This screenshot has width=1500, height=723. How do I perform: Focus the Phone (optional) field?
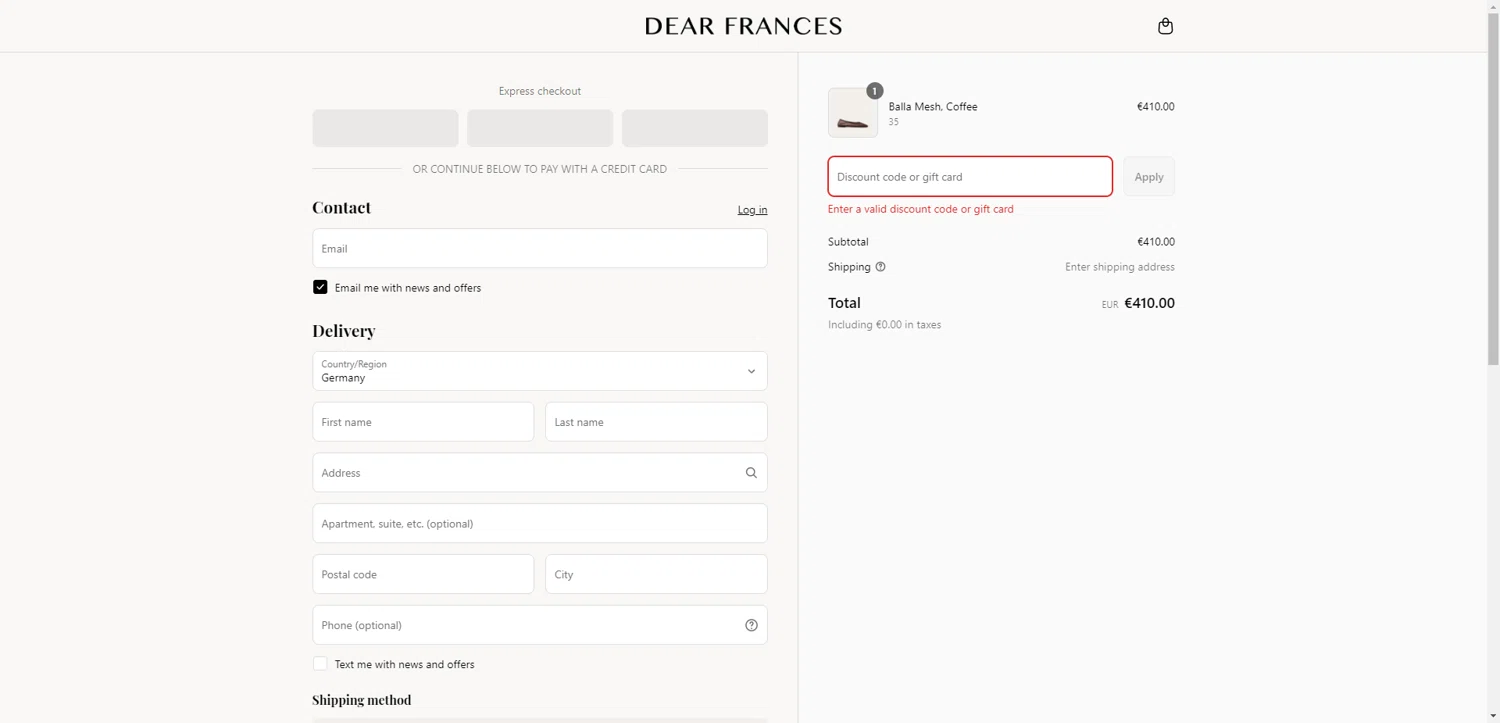(540, 625)
